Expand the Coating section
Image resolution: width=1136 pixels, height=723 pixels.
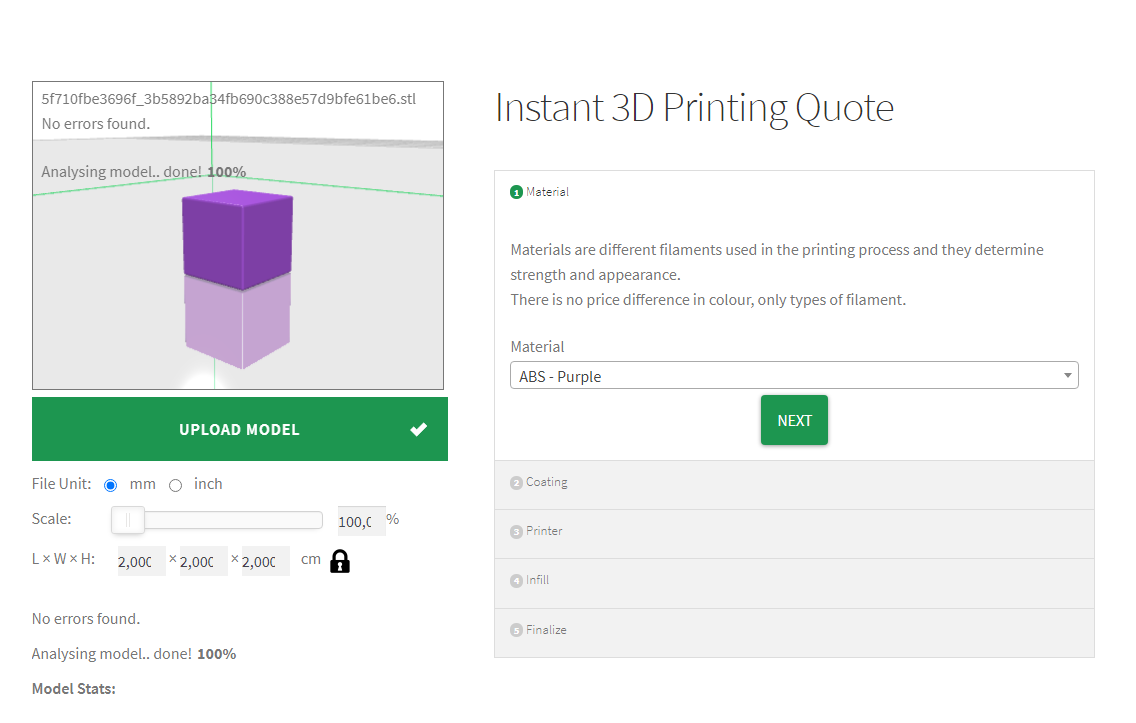[x=794, y=485]
